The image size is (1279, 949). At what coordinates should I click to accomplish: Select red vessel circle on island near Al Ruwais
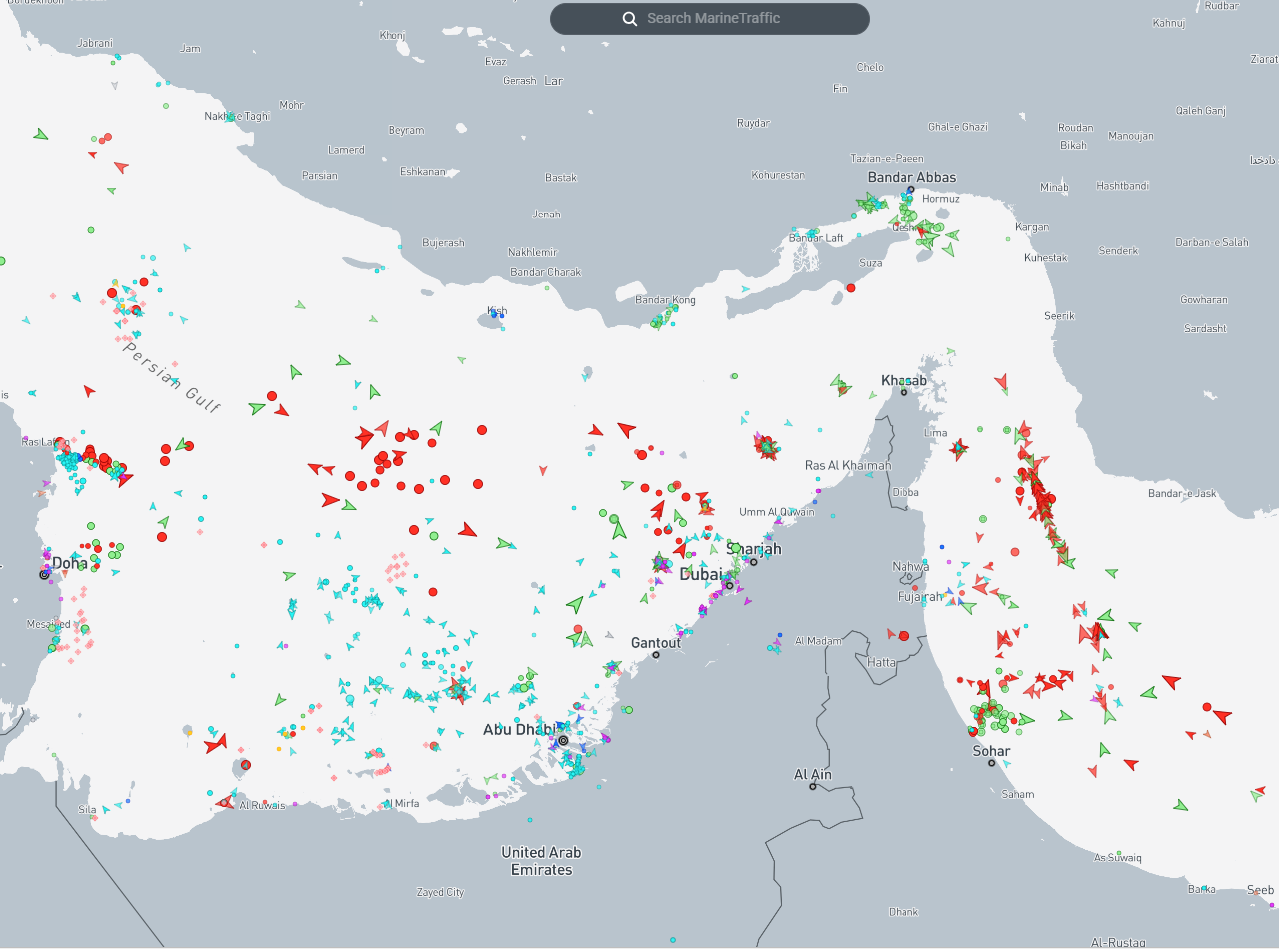coord(246,765)
